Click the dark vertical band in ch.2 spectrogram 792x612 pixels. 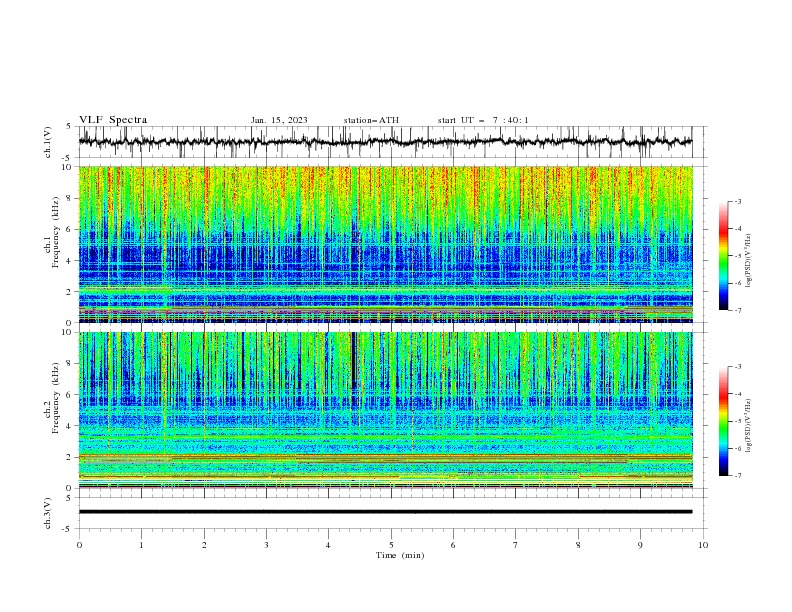click(354, 361)
